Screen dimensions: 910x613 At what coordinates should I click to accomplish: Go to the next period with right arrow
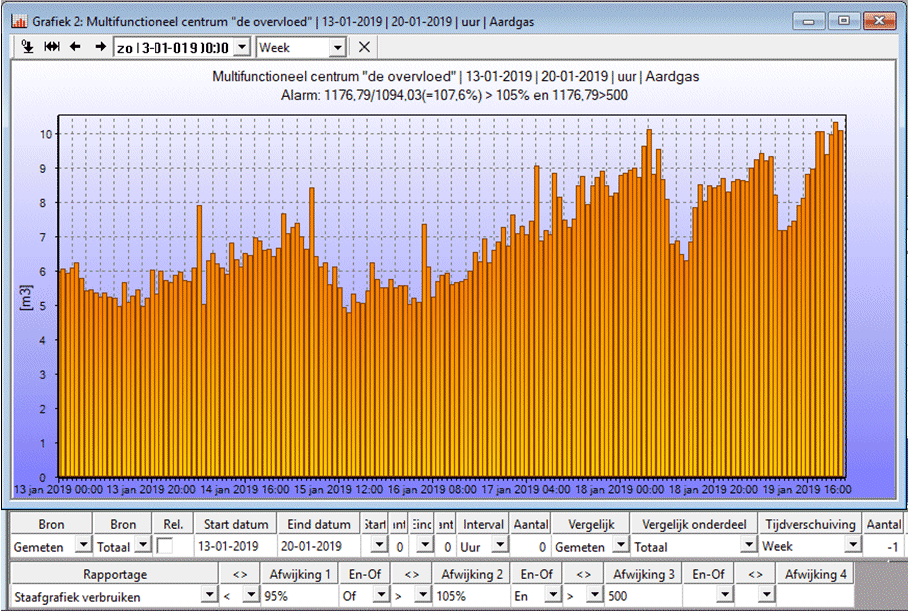coord(100,47)
